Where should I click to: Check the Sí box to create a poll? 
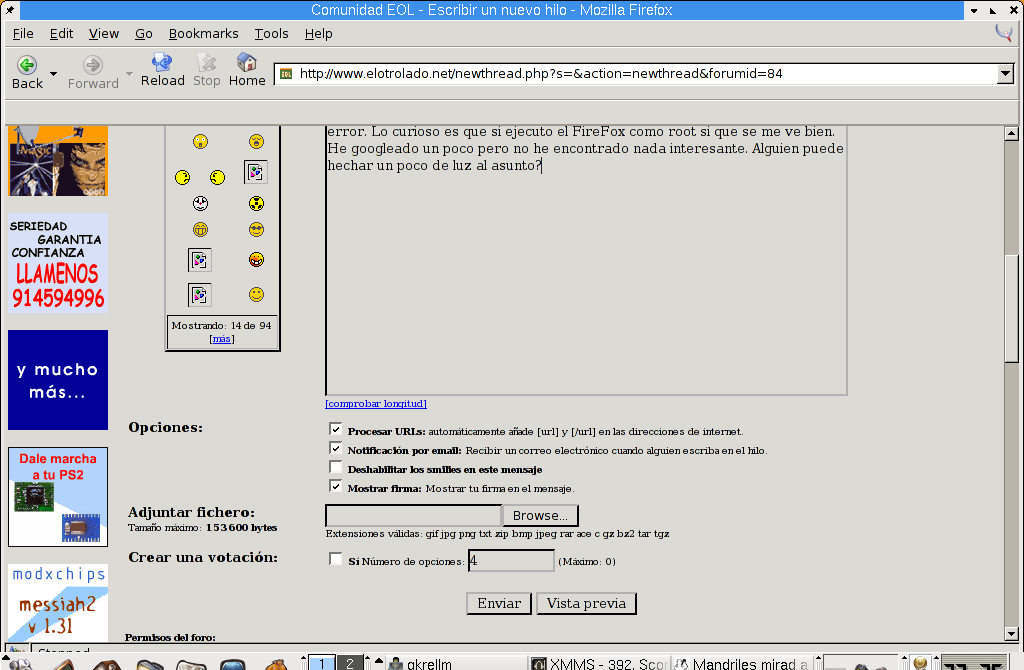pos(336,559)
